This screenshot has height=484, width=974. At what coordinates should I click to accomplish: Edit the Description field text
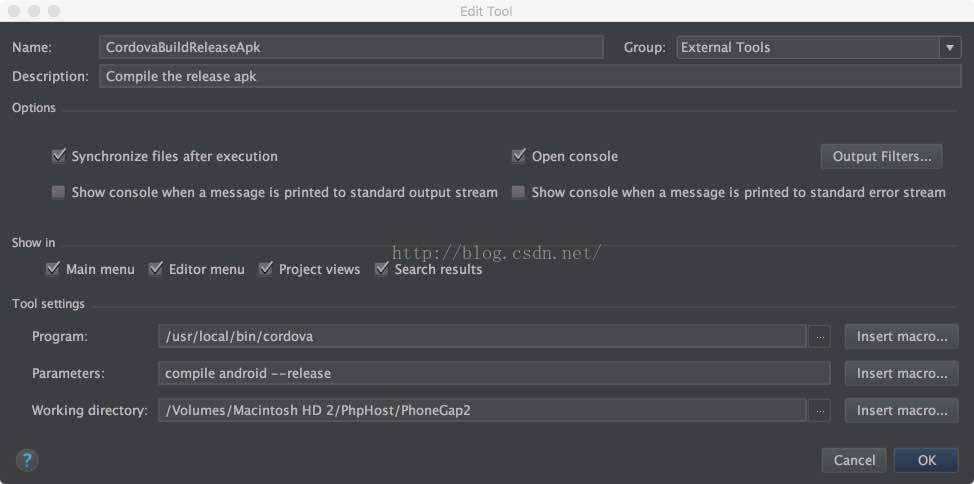pyautogui.click(x=530, y=76)
